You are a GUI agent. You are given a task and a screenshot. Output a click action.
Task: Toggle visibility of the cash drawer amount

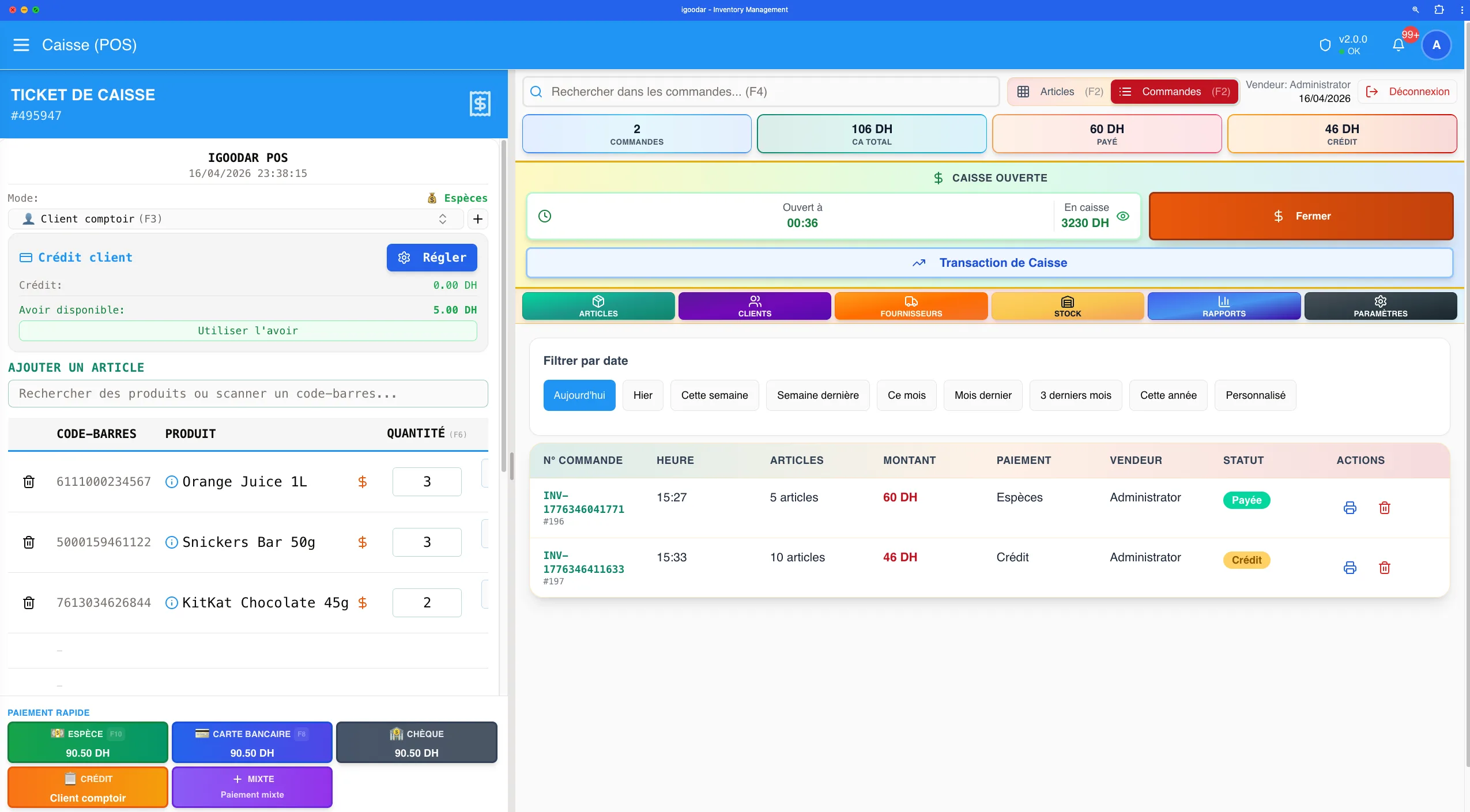(x=1122, y=216)
